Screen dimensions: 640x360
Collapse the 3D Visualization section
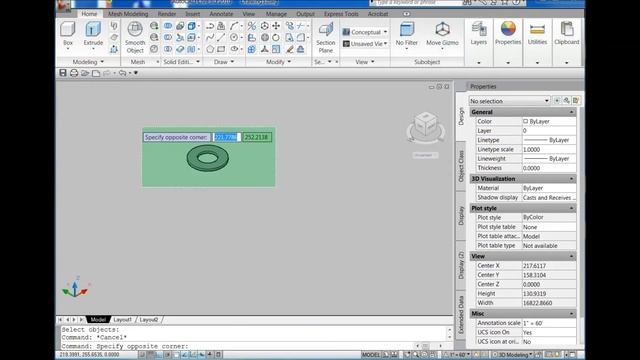click(x=571, y=179)
